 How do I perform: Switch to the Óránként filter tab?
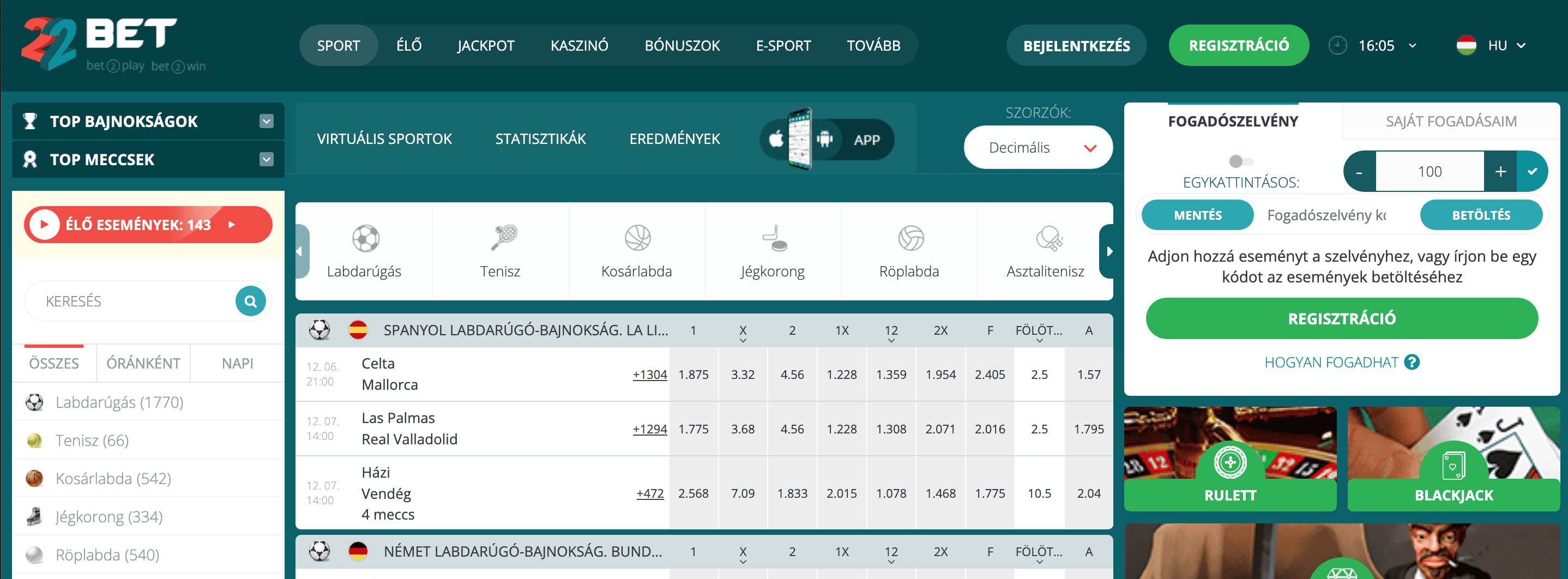[143, 364]
